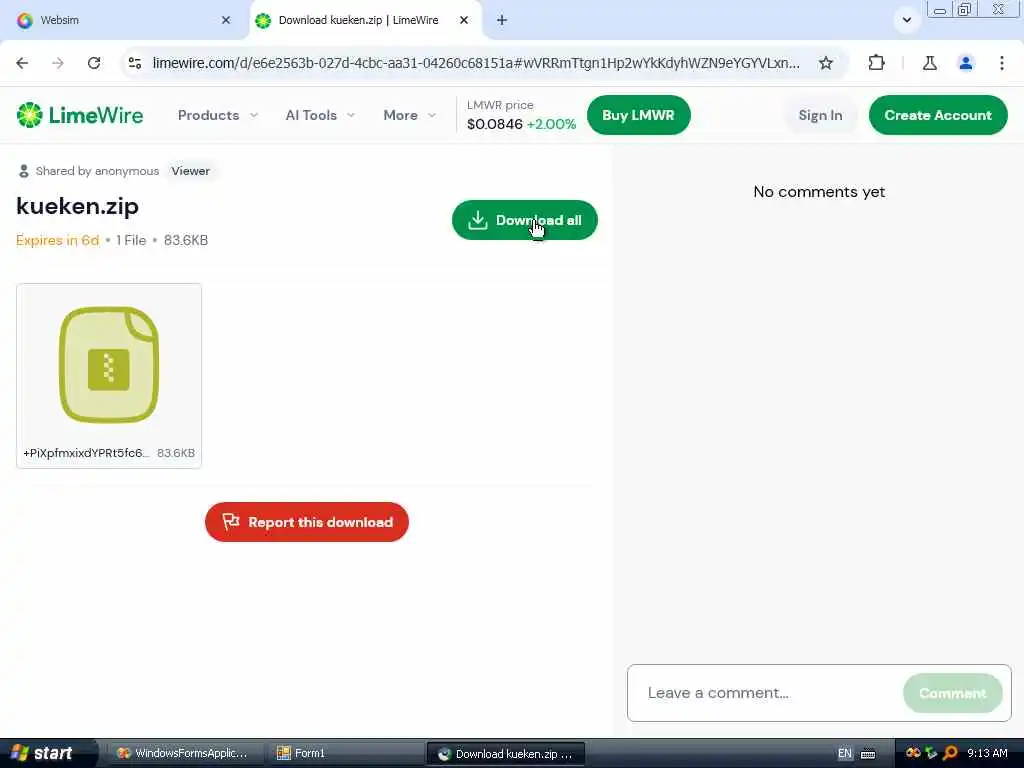The width and height of the screenshot is (1024, 768).
Task: Open the tab search dropdown arrow
Action: pos(906,20)
